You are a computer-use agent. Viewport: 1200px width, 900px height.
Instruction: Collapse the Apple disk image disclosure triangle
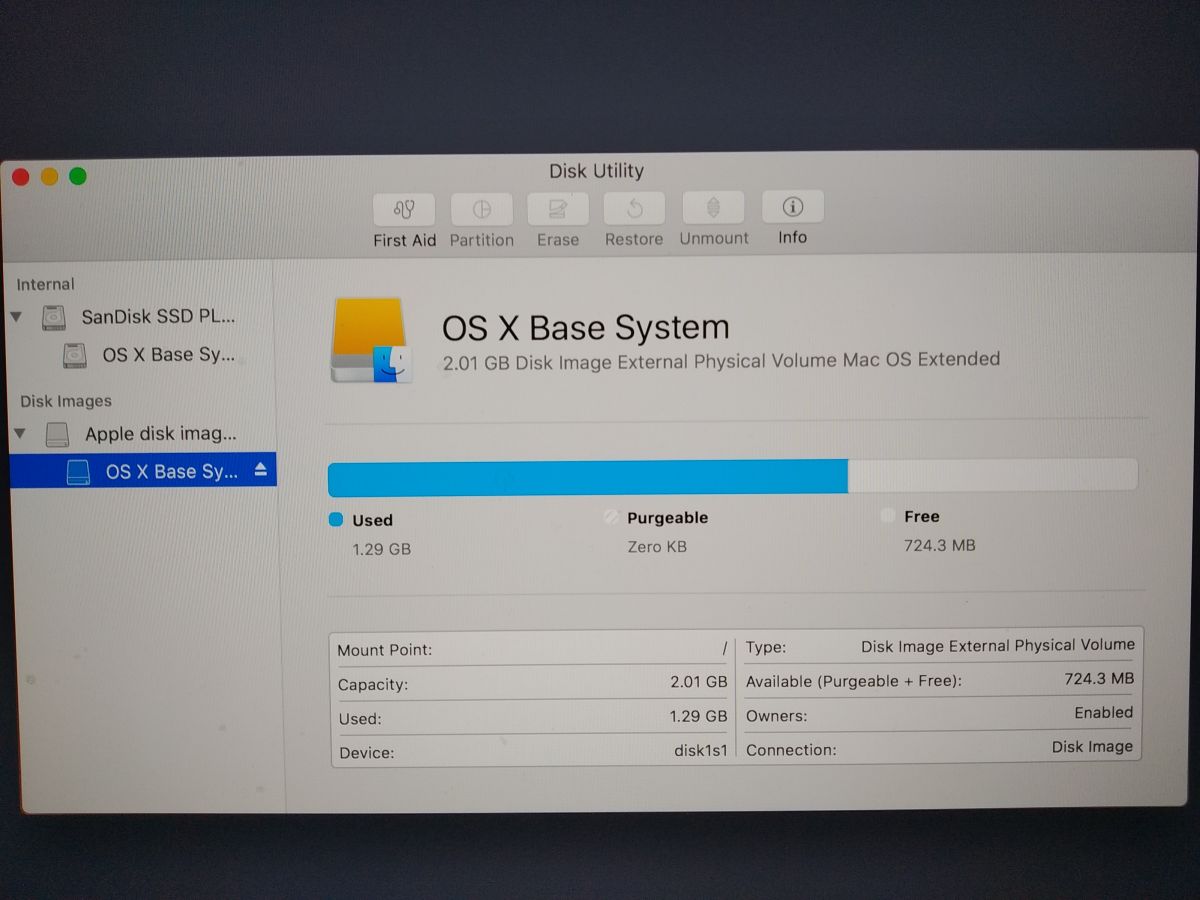point(19,434)
